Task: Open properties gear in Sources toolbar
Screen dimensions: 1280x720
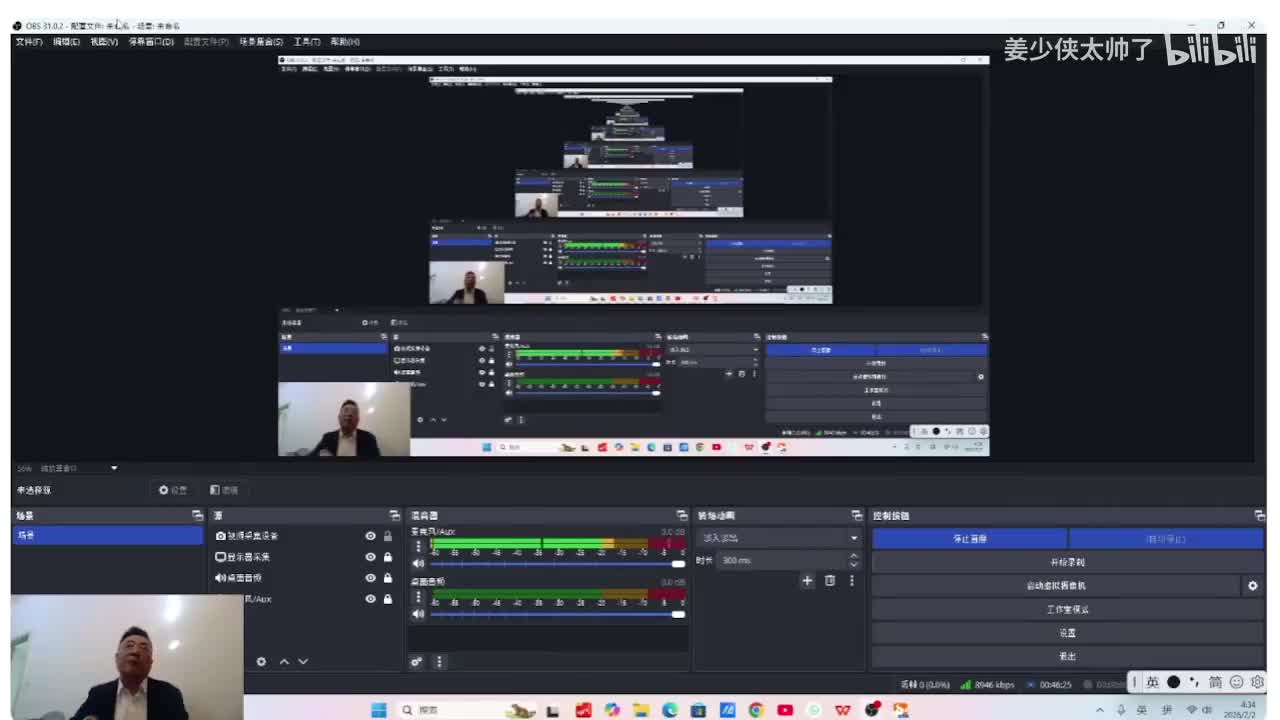Action: pyautogui.click(x=261, y=661)
